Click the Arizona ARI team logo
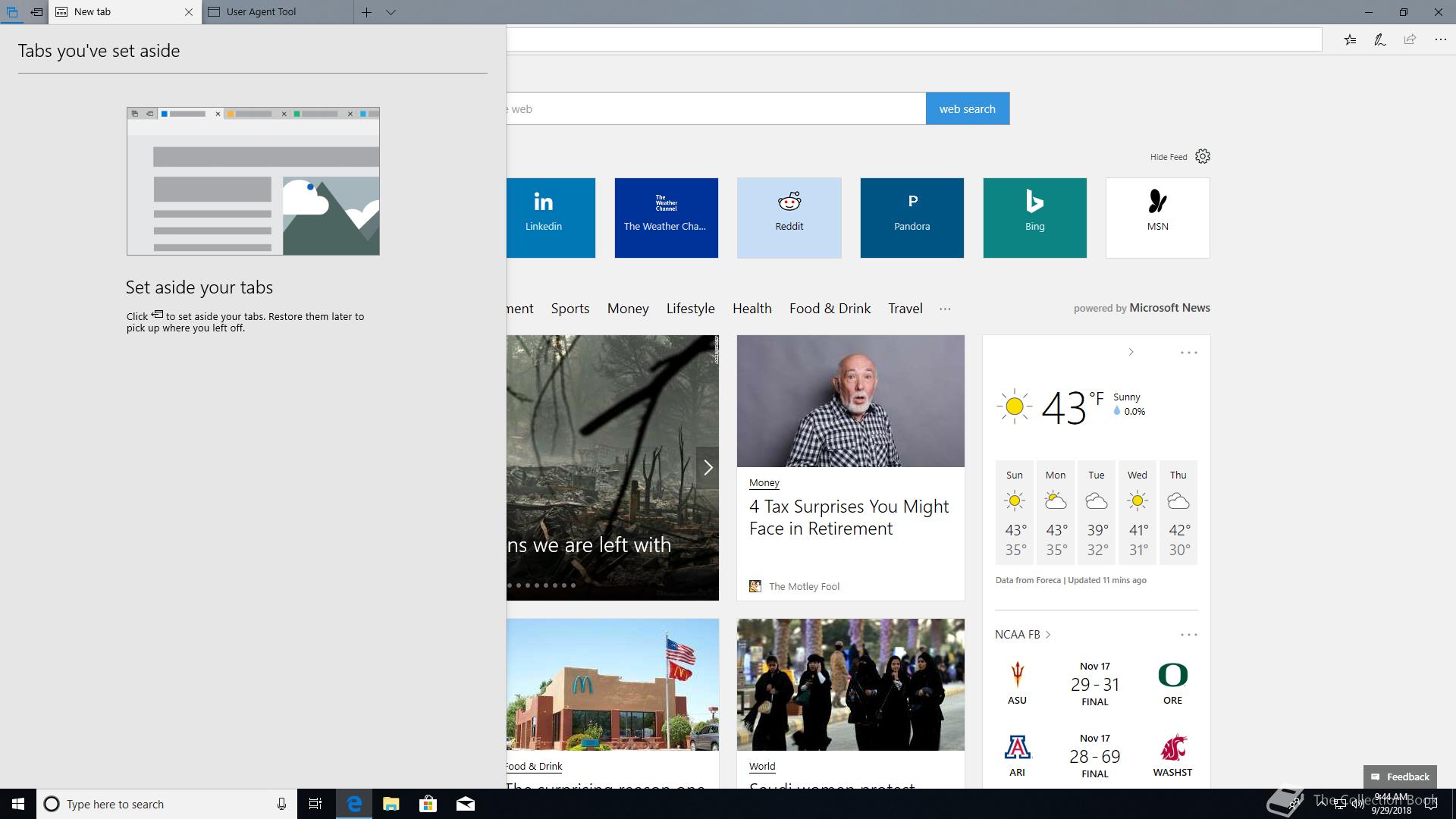 coord(1017,748)
